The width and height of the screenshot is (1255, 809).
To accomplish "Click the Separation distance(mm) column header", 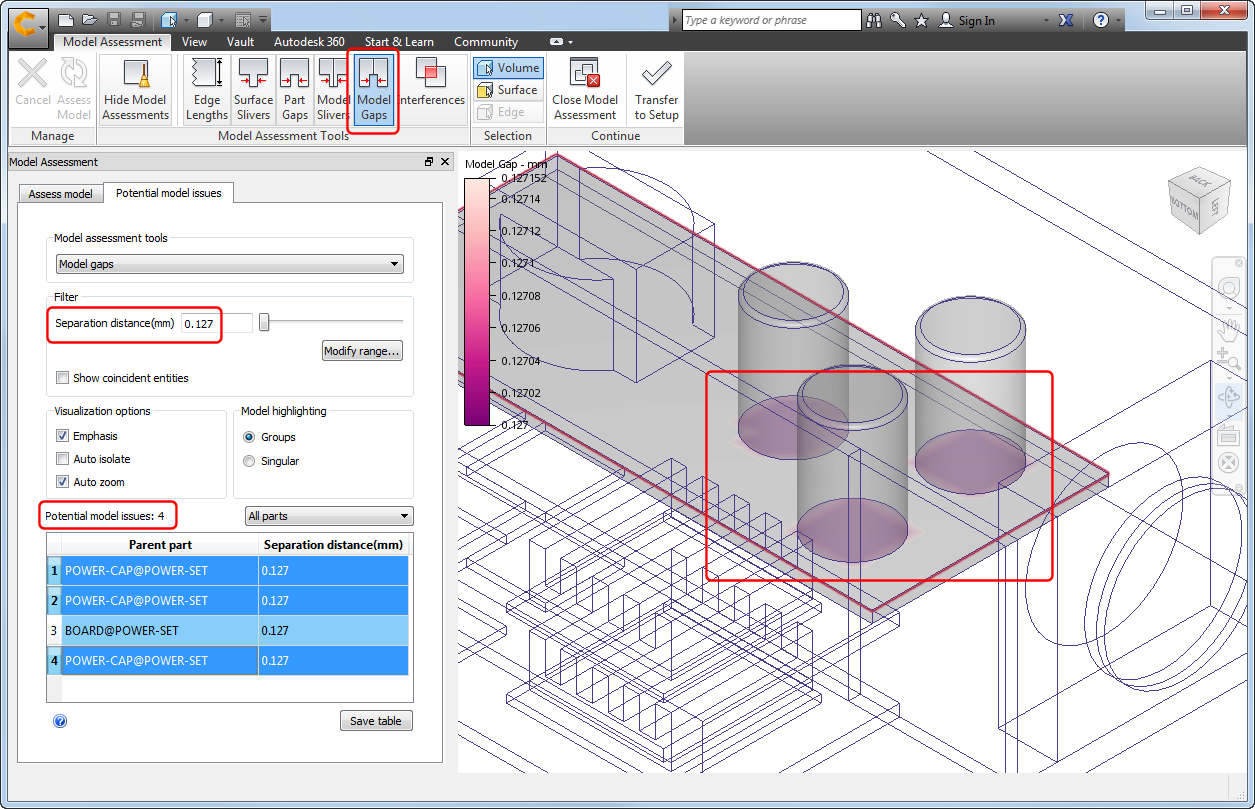I will (333, 545).
